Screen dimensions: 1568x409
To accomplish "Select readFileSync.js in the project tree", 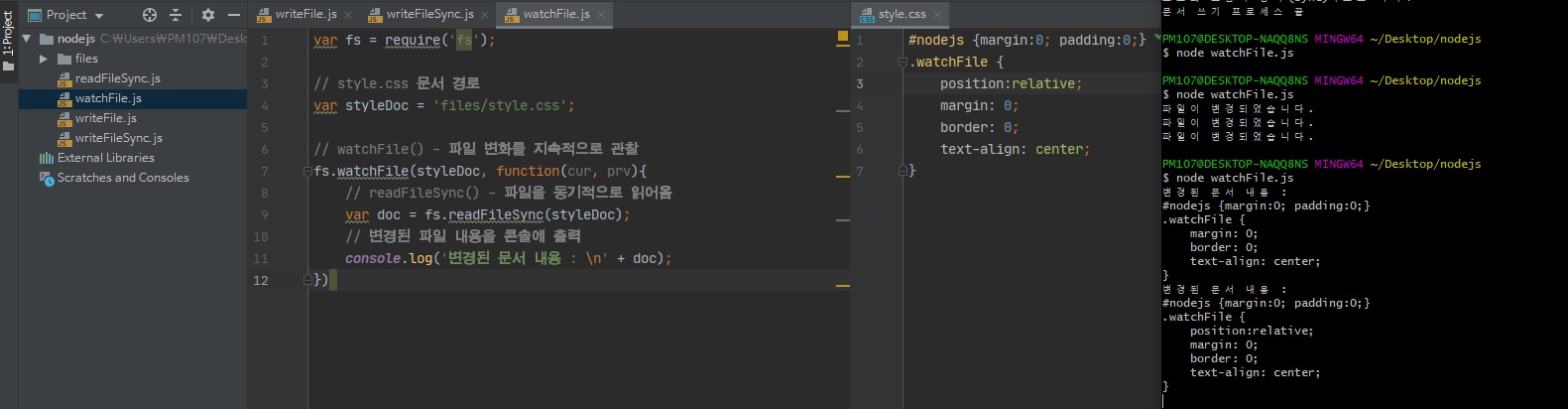I will tap(117, 78).
